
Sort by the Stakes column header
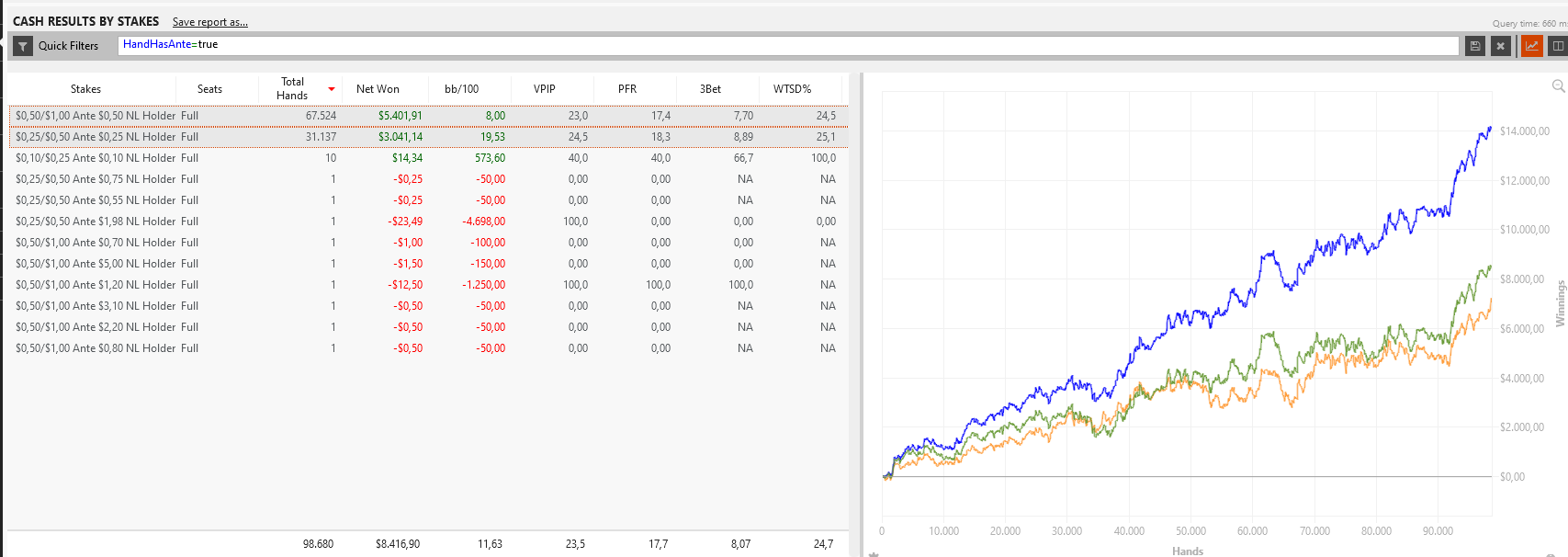point(85,89)
